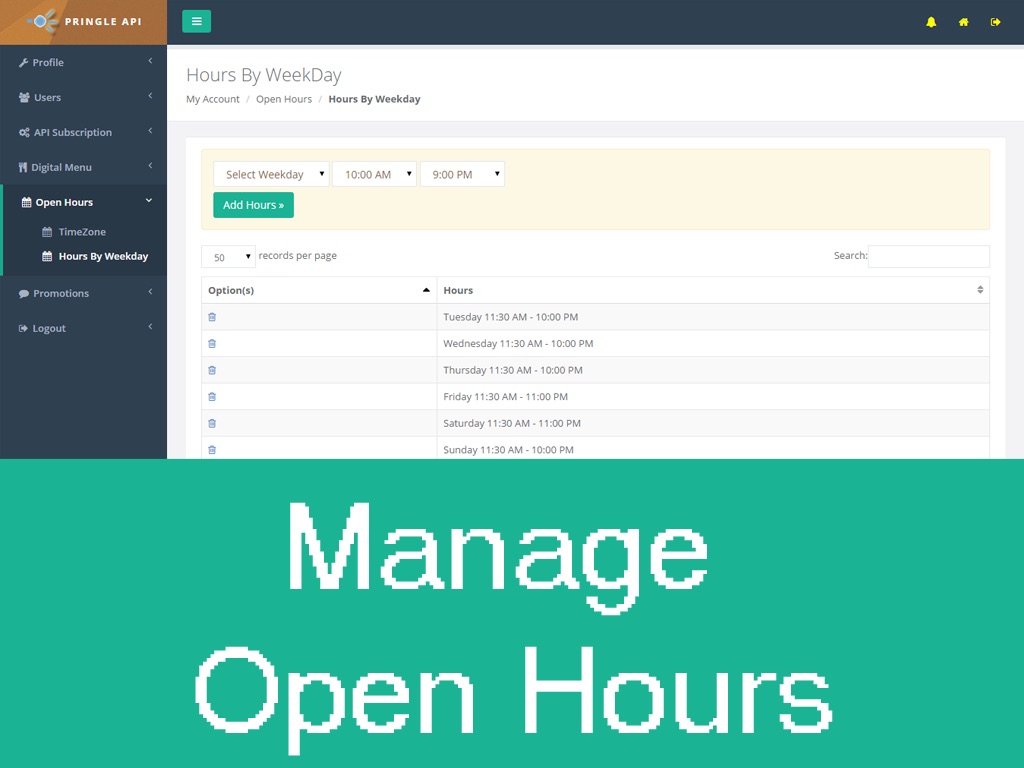
Task: Change records per page dropdown
Action: point(228,257)
